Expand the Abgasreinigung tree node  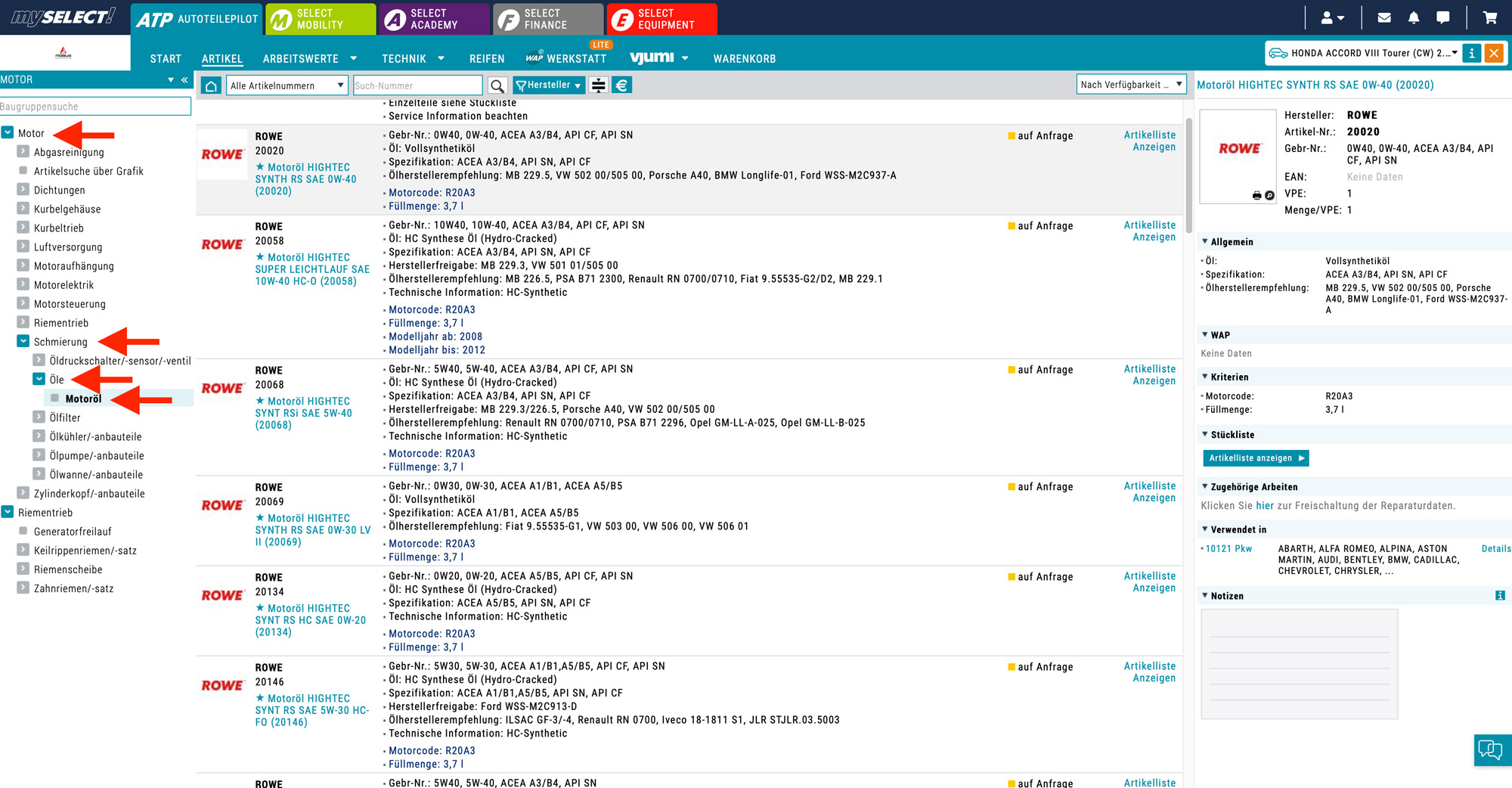pyautogui.click(x=23, y=151)
